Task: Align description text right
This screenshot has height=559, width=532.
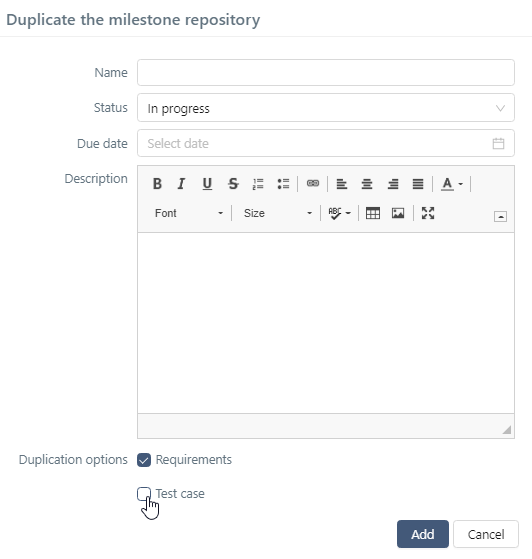Action: [x=393, y=184]
